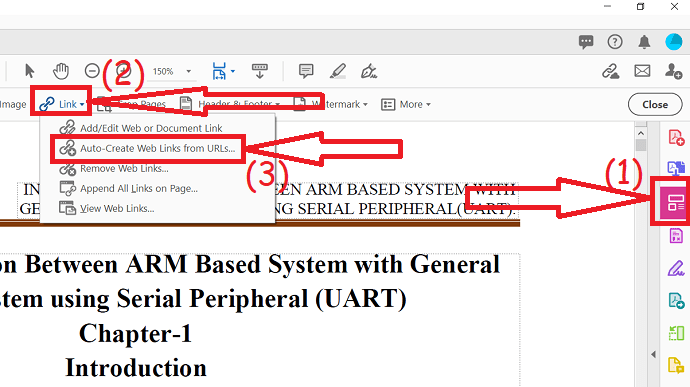Send file by email envelope icon
The width and height of the screenshot is (690, 387).
[642, 71]
